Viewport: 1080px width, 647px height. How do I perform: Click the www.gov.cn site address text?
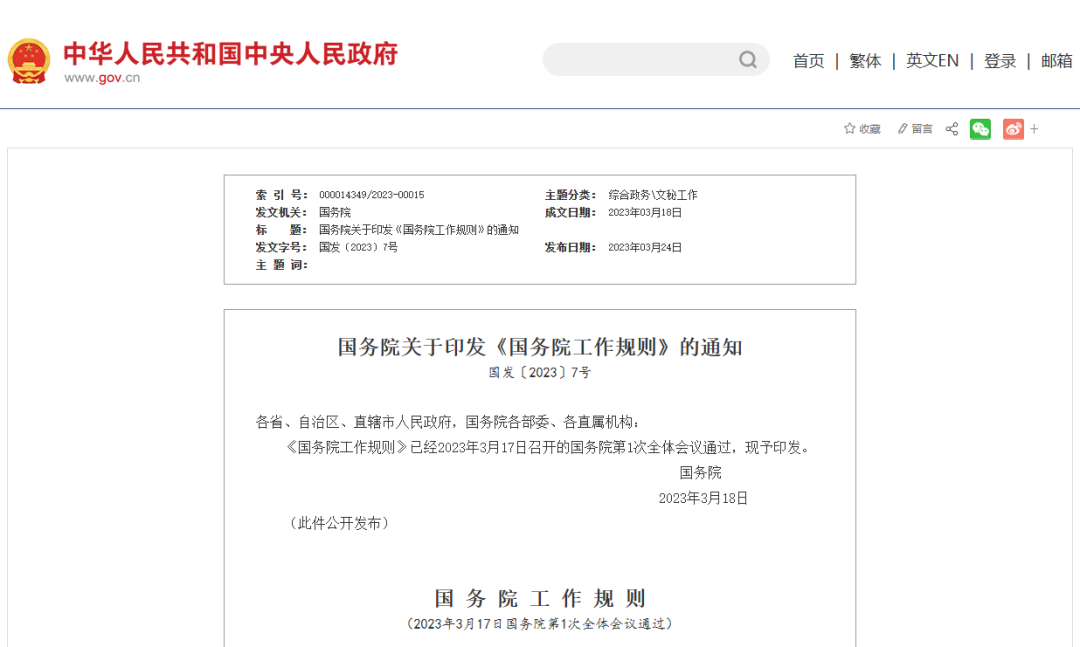[x=102, y=78]
